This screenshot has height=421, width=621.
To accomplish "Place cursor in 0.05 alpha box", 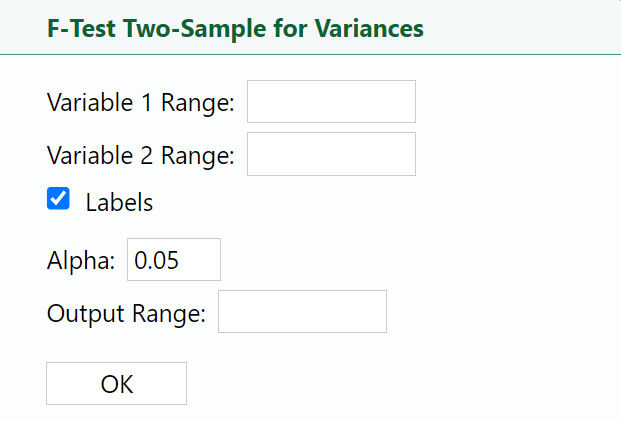I will (173, 260).
